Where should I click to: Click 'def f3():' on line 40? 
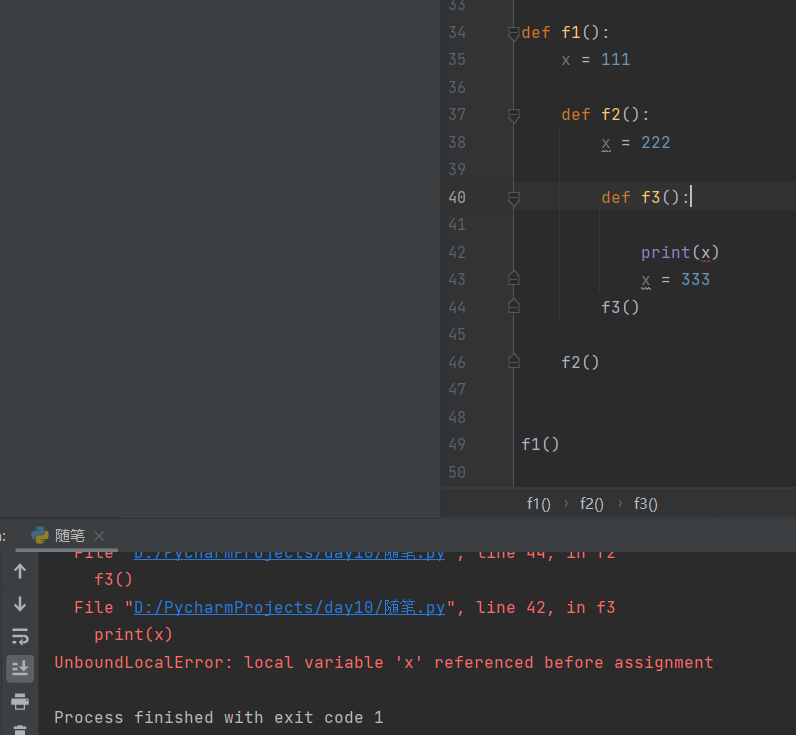click(x=645, y=197)
